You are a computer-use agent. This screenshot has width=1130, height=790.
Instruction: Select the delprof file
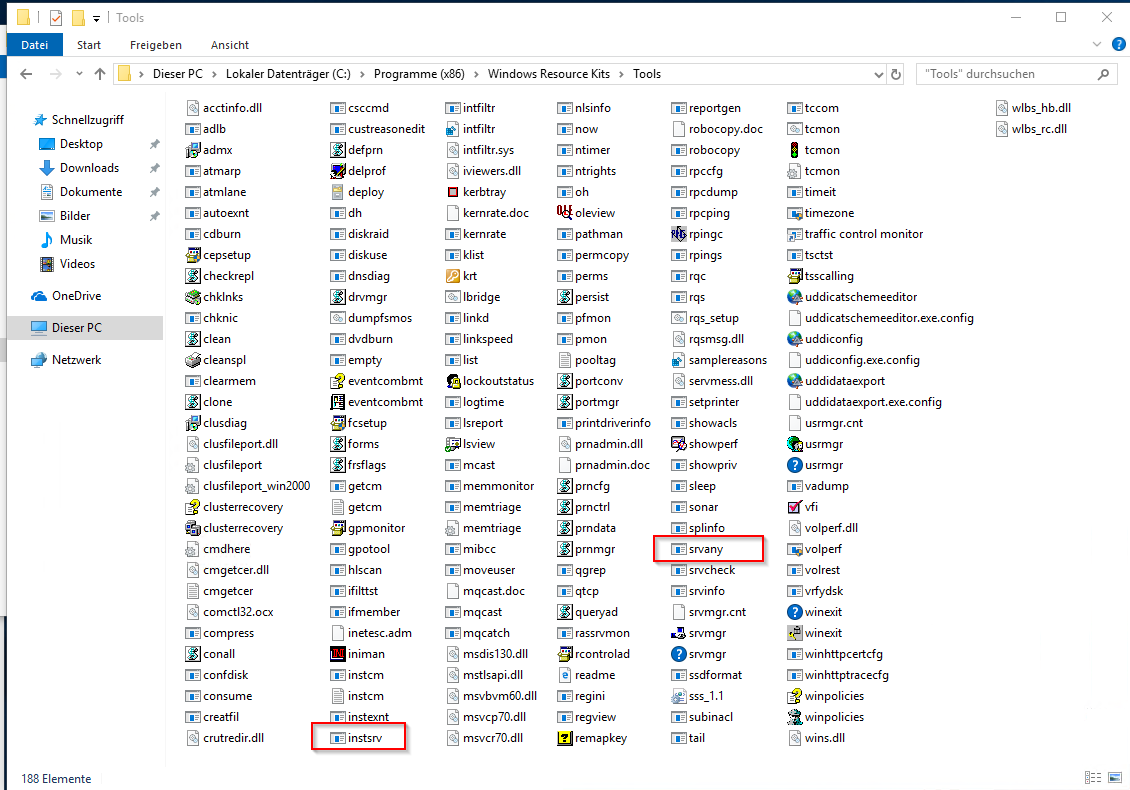(358, 171)
